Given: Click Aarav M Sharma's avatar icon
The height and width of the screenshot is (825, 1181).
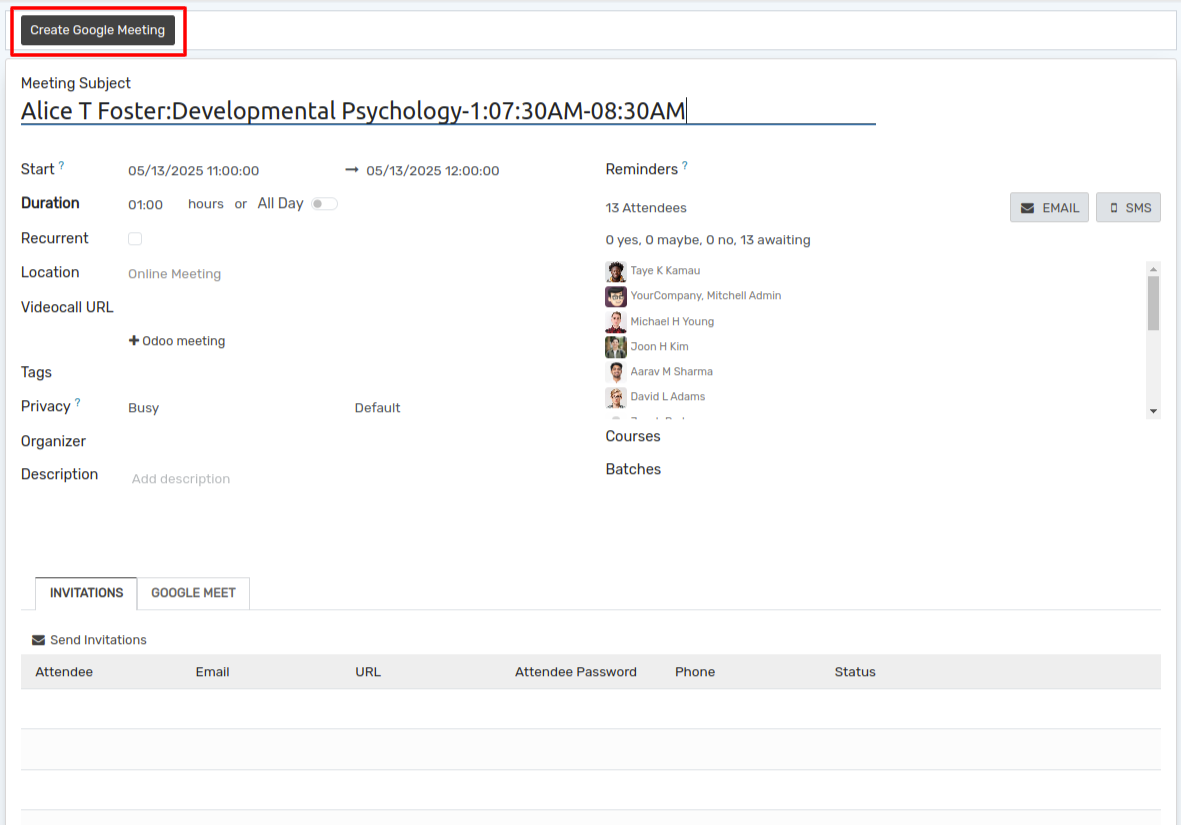Looking at the screenshot, I should point(615,372).
